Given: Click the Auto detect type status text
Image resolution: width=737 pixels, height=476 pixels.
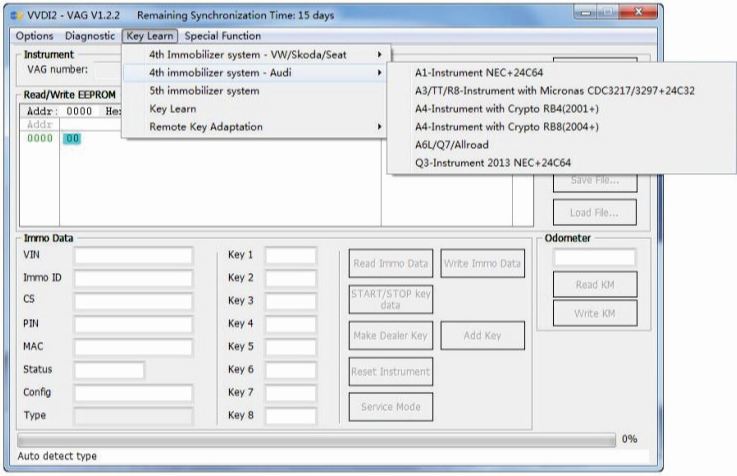Looking at the screenshot, I should [x=57, y=456].
